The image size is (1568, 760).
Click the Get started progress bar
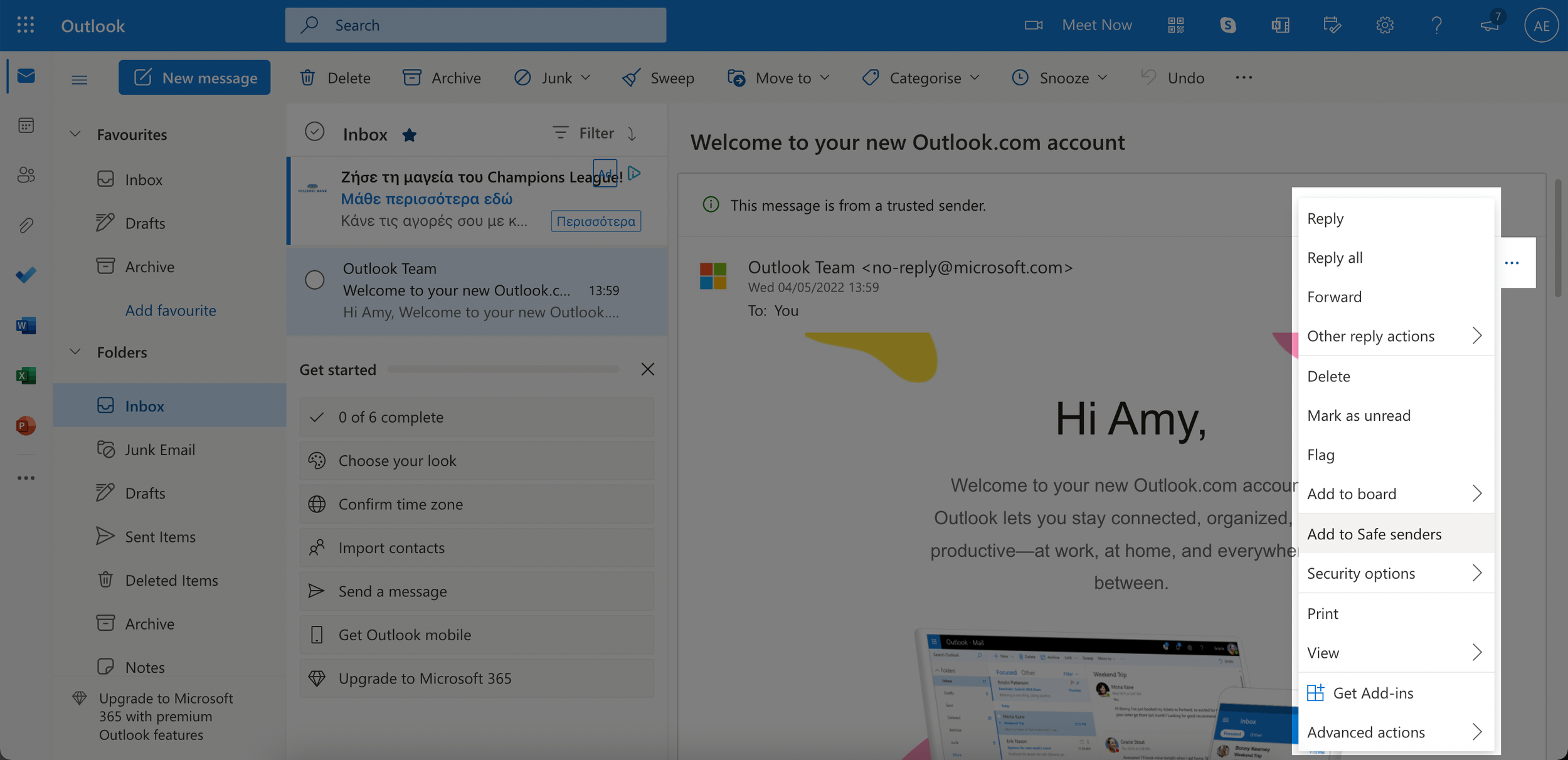pyautogui.click(x=503, y=369)
